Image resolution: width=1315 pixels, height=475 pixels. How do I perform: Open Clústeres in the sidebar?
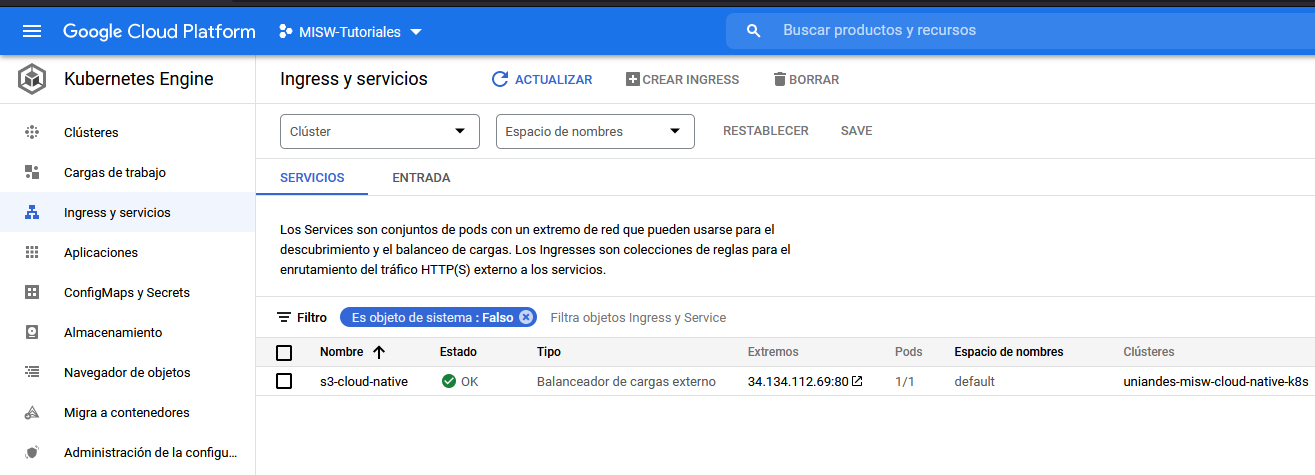click(x=91, y=132)
